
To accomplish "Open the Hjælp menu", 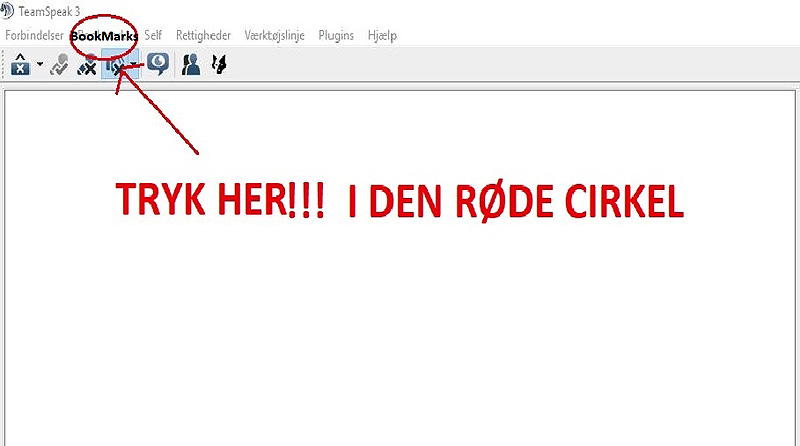I will [x=382, y=35].
